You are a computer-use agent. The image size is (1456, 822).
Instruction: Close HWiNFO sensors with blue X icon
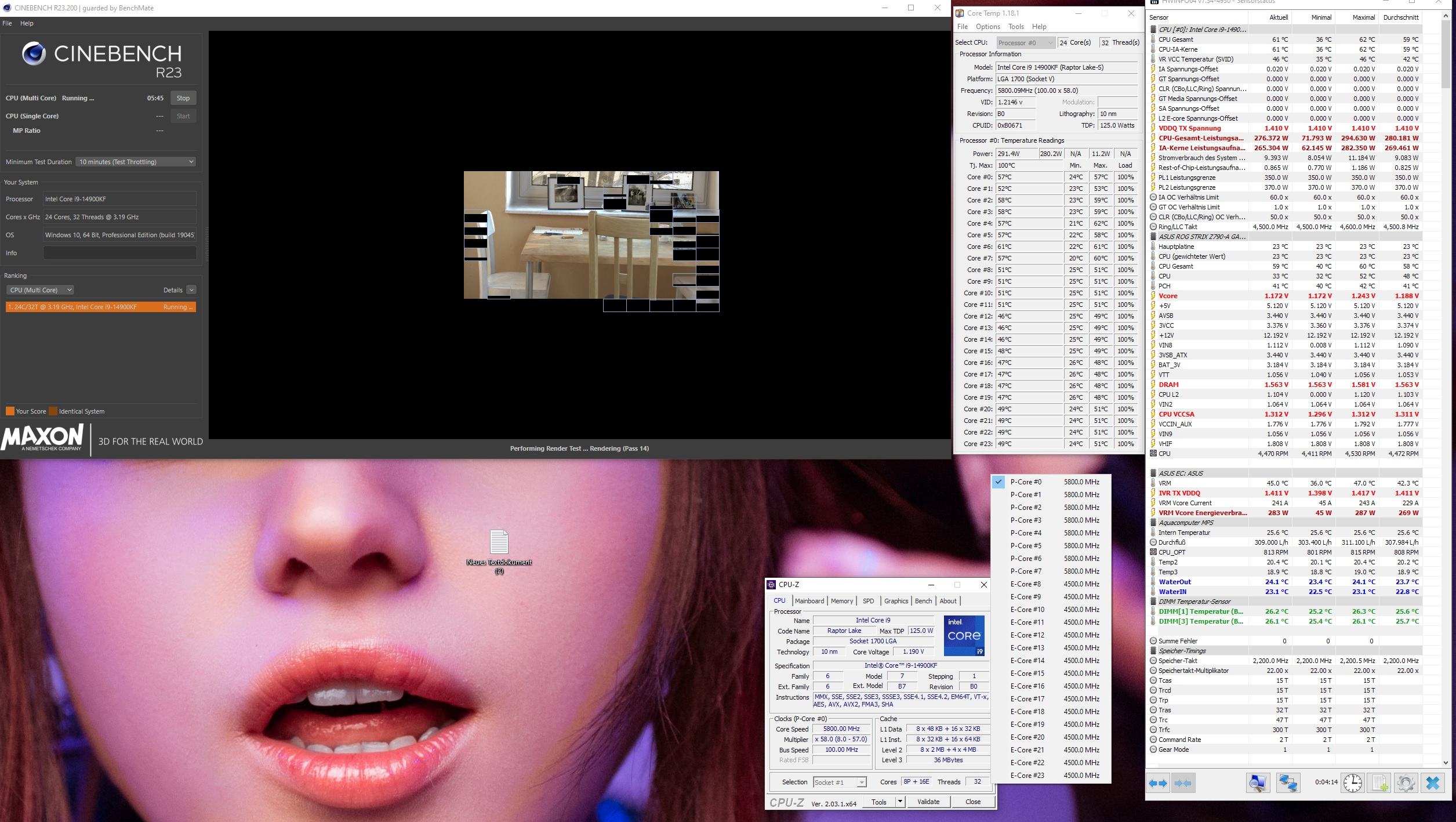pyautogui.click(x=1433, y=783)
